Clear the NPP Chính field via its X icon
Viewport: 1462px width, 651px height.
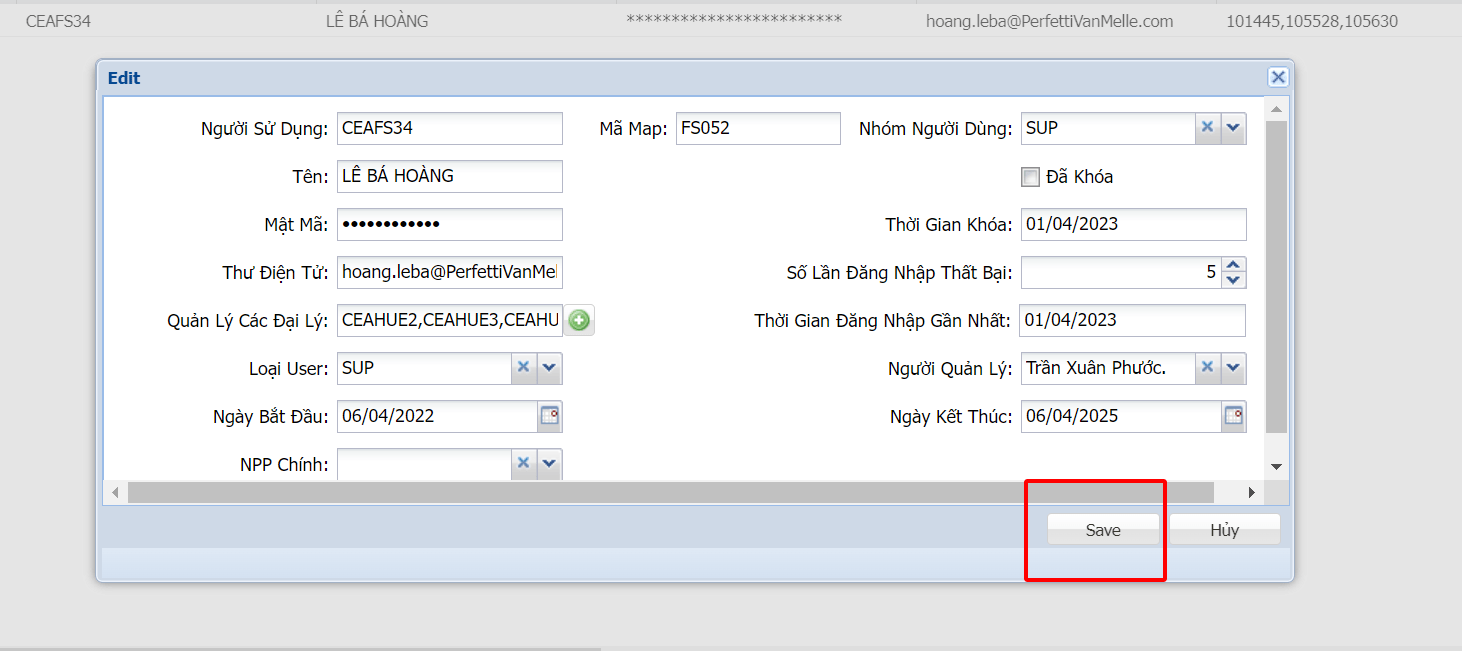coord(523,464)
